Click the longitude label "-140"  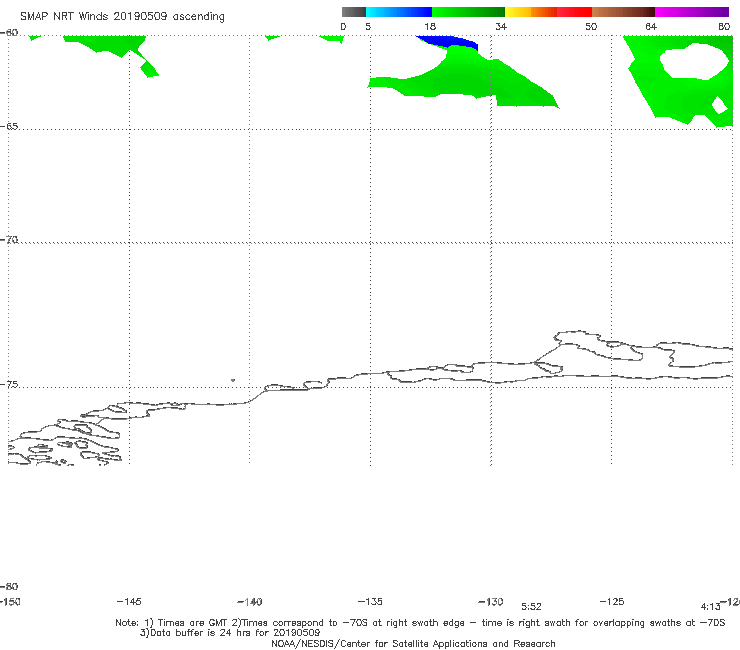(x=250, y=602)
